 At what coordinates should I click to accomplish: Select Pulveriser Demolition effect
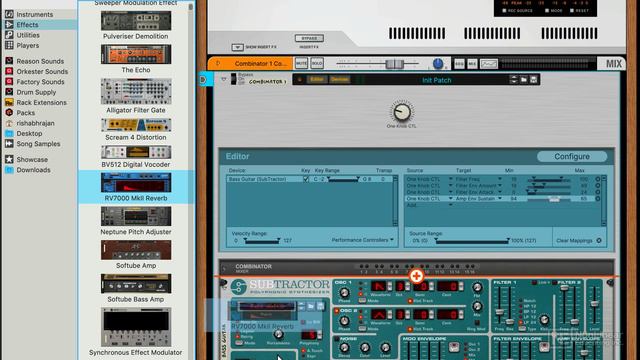coord(136,25)
